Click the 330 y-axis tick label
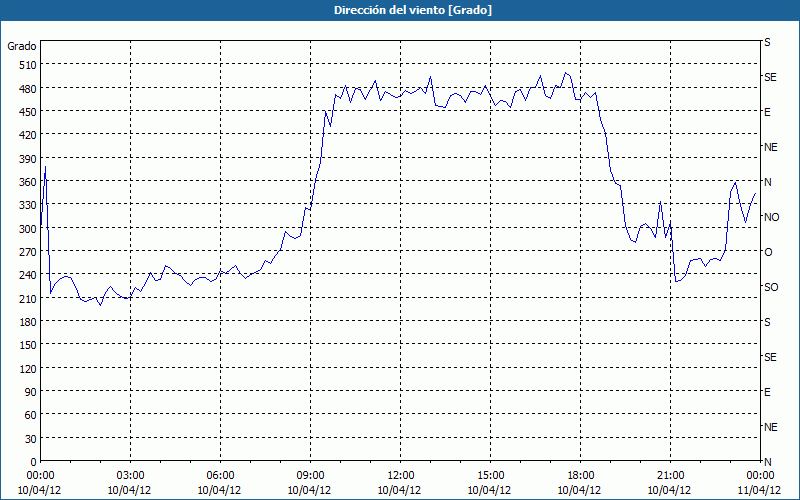Viewport: 800px width, 500px height. pos(28,205)
